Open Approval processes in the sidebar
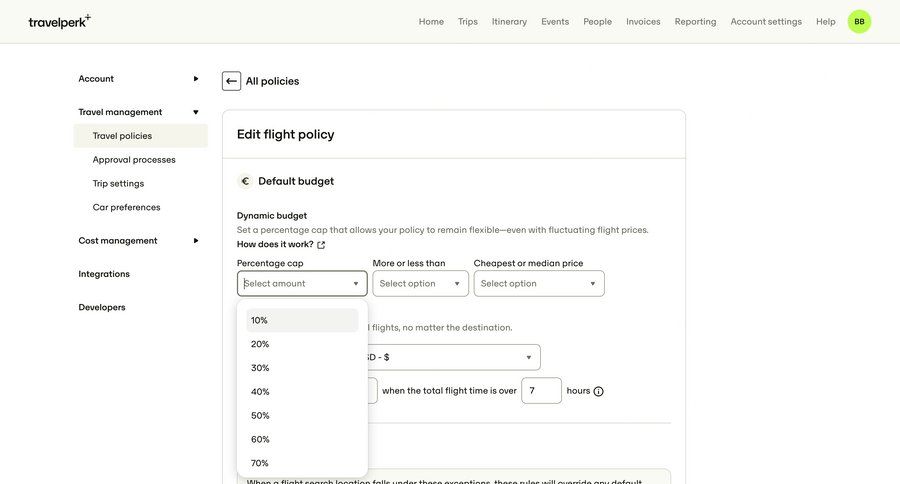The image size is (900, 484). tap(134, 160)
